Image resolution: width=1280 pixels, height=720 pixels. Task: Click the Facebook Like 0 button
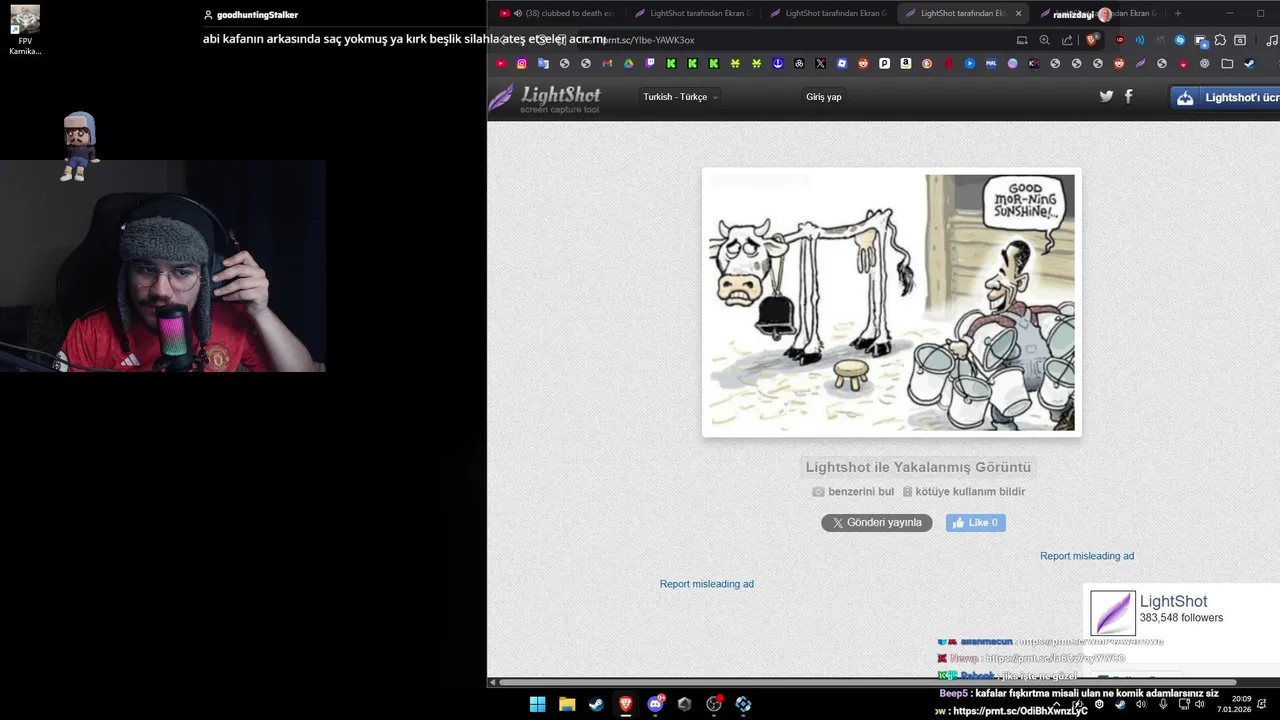(x=976, y=522)
